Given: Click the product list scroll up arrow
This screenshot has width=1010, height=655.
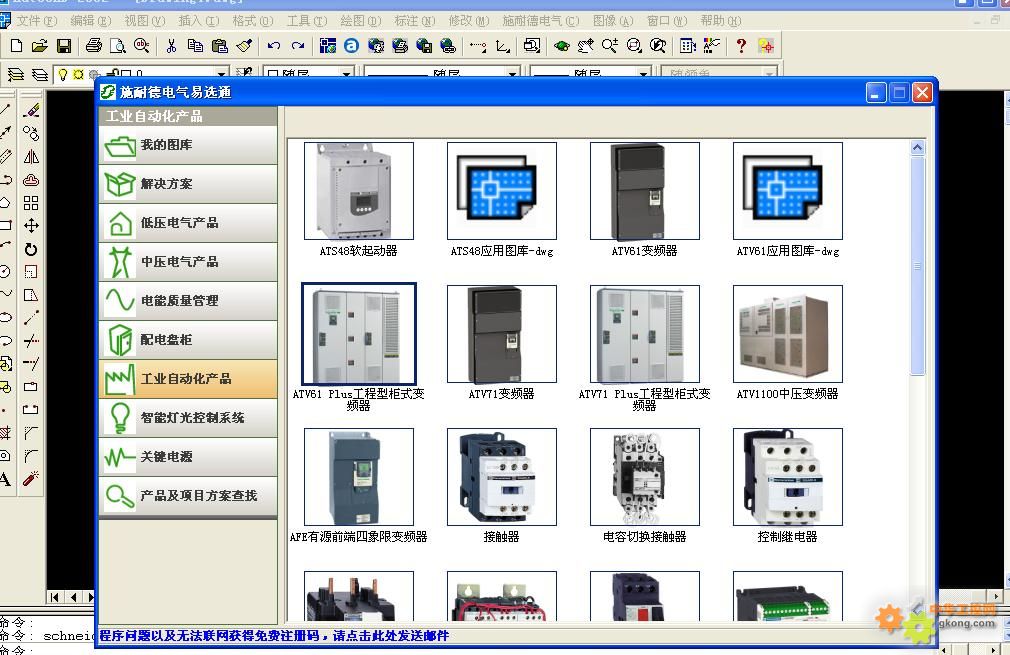Looking at the screenshot, I should (x=918, y=147).
